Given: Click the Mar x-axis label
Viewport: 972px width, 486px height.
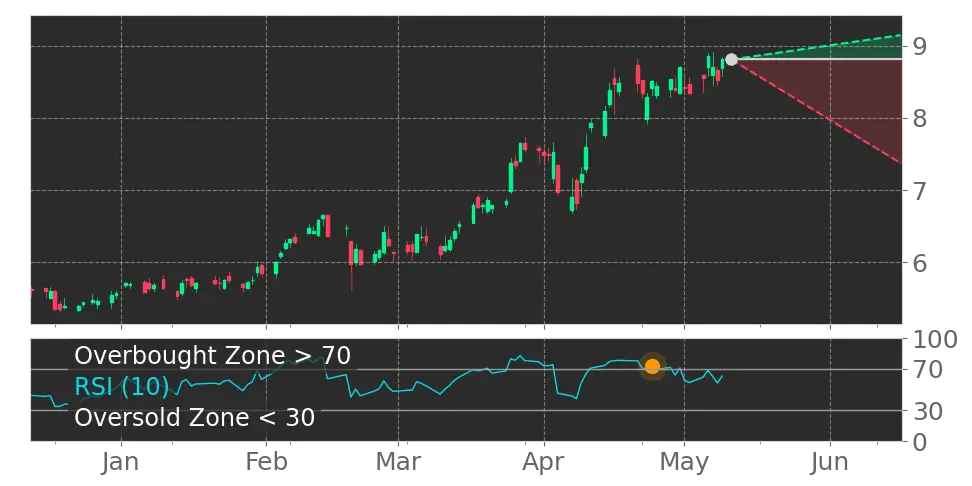Looking at the screenshot, I should [x=399, y=462].
